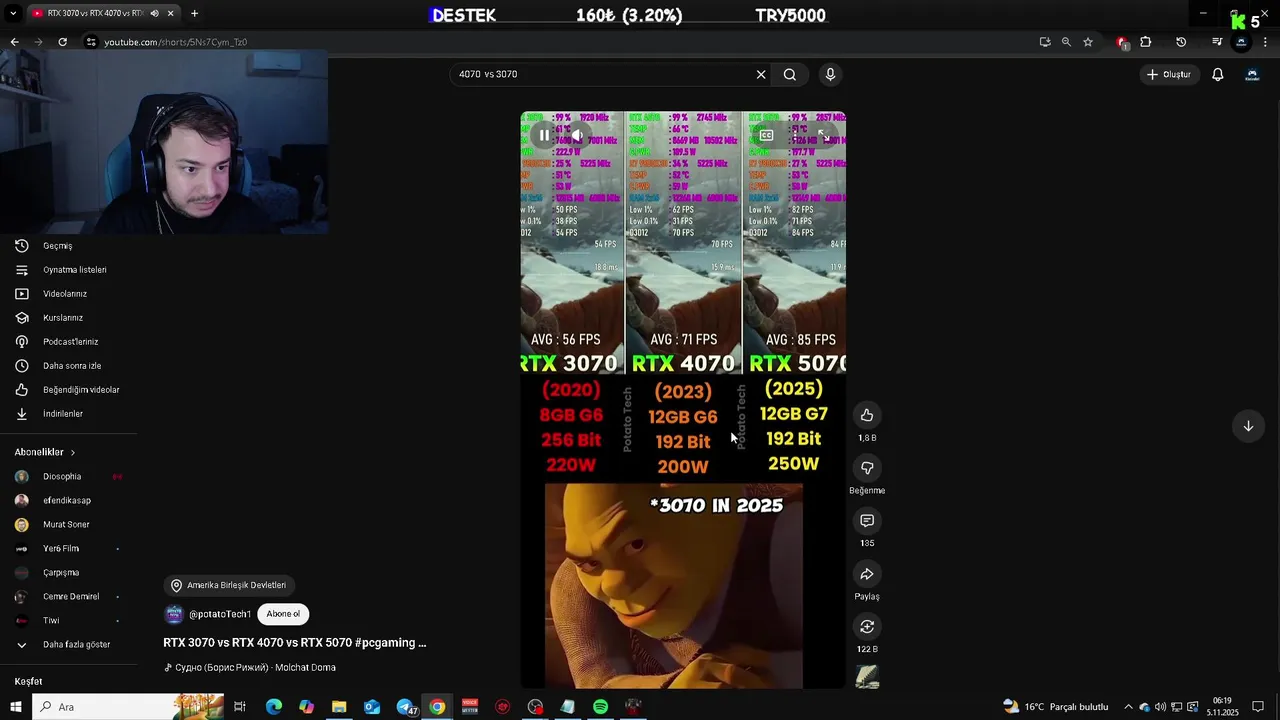1280x720 pixels.
Task: Go to the next Short with the down arrow
Action: tap(1248, 426)
